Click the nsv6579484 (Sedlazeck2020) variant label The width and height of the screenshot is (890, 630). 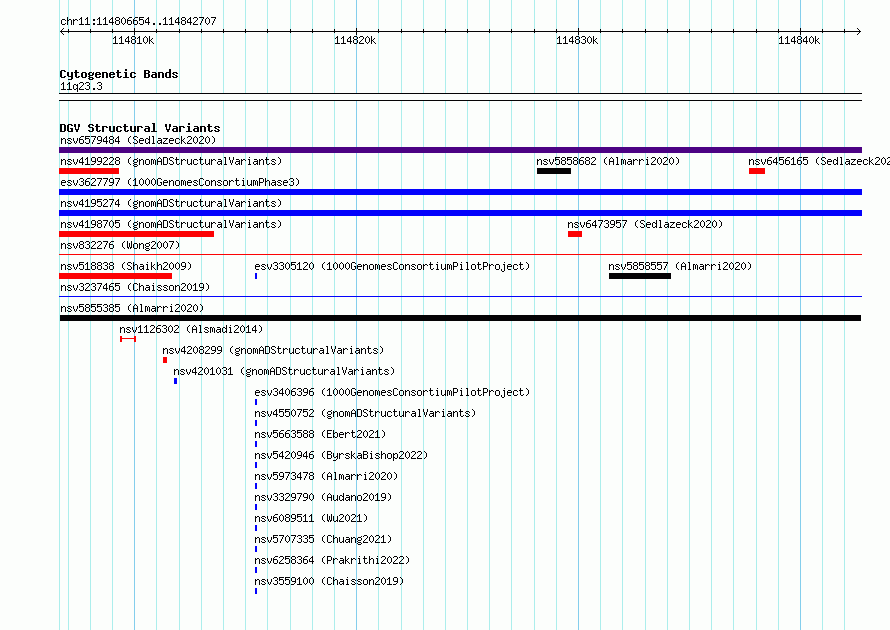click(138, 140)
